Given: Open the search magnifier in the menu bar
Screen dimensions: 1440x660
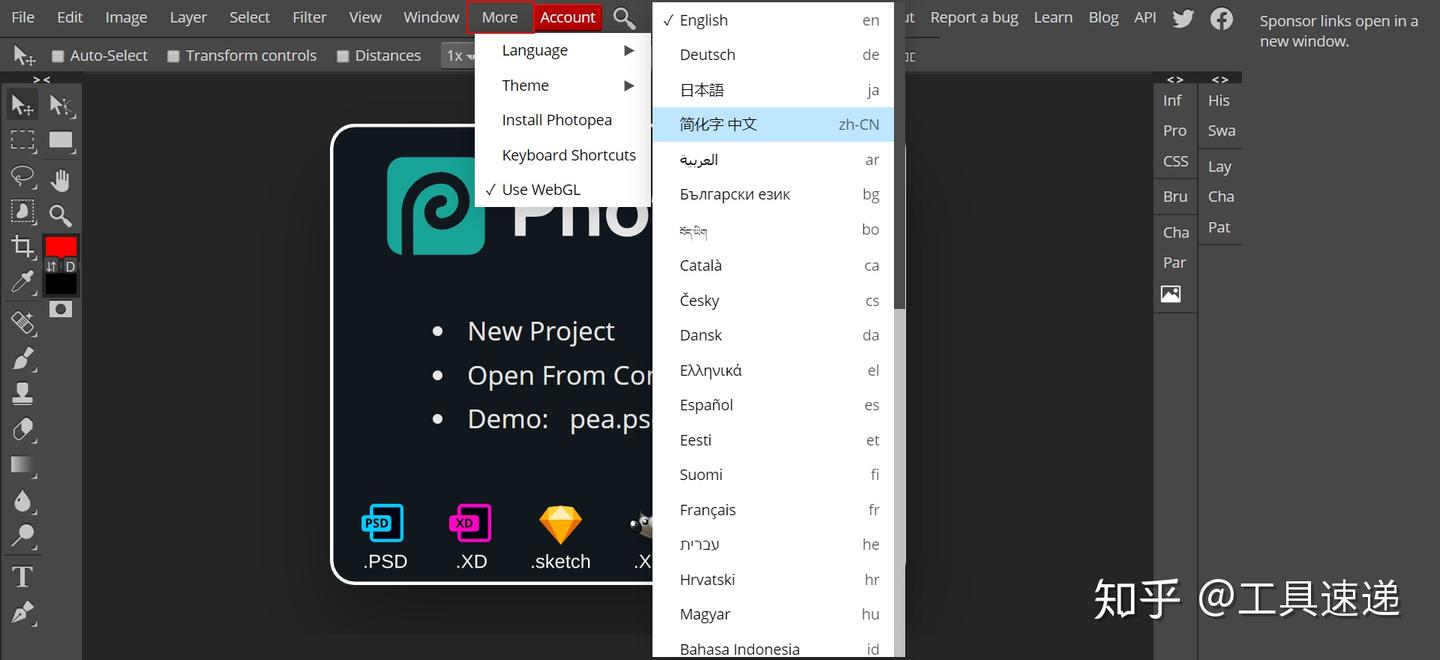Looking at the screenshot, I should (624, 18).
